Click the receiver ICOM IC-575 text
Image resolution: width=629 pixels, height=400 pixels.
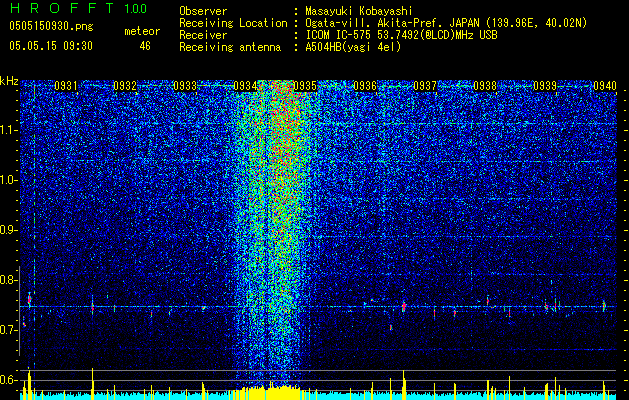(401, 35)
